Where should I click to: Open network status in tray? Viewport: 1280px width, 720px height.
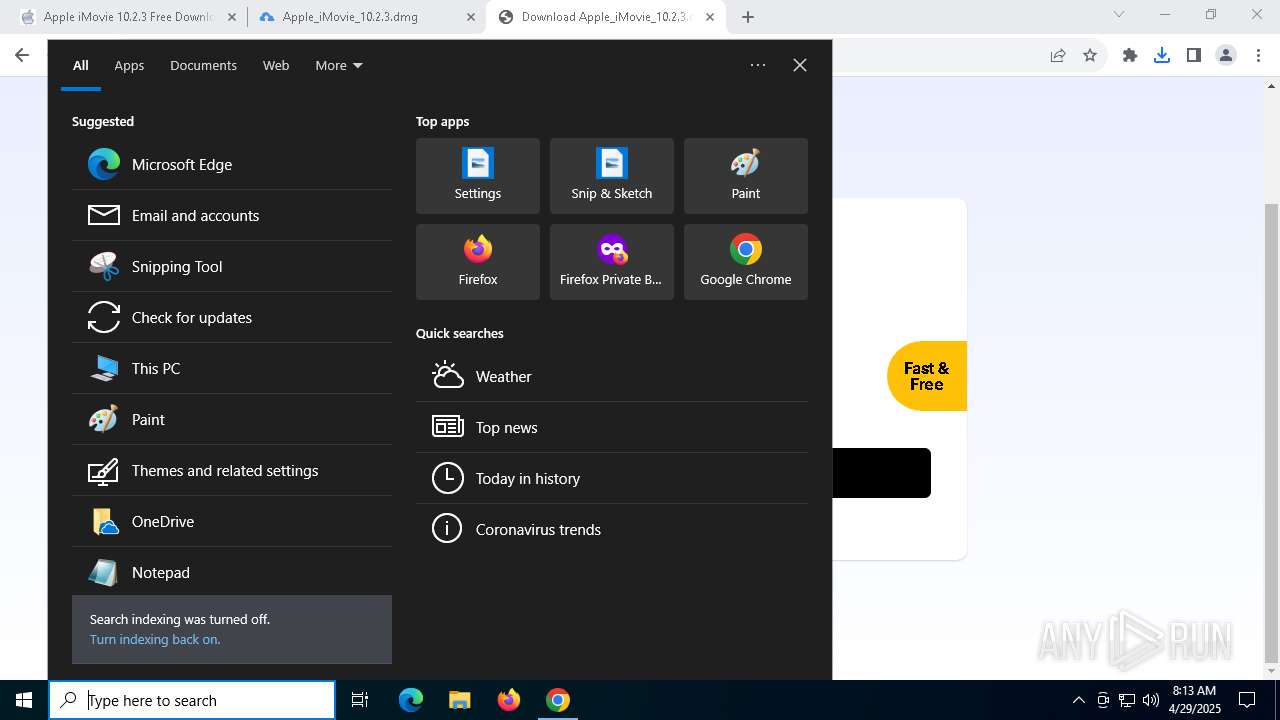[1127, 700]
